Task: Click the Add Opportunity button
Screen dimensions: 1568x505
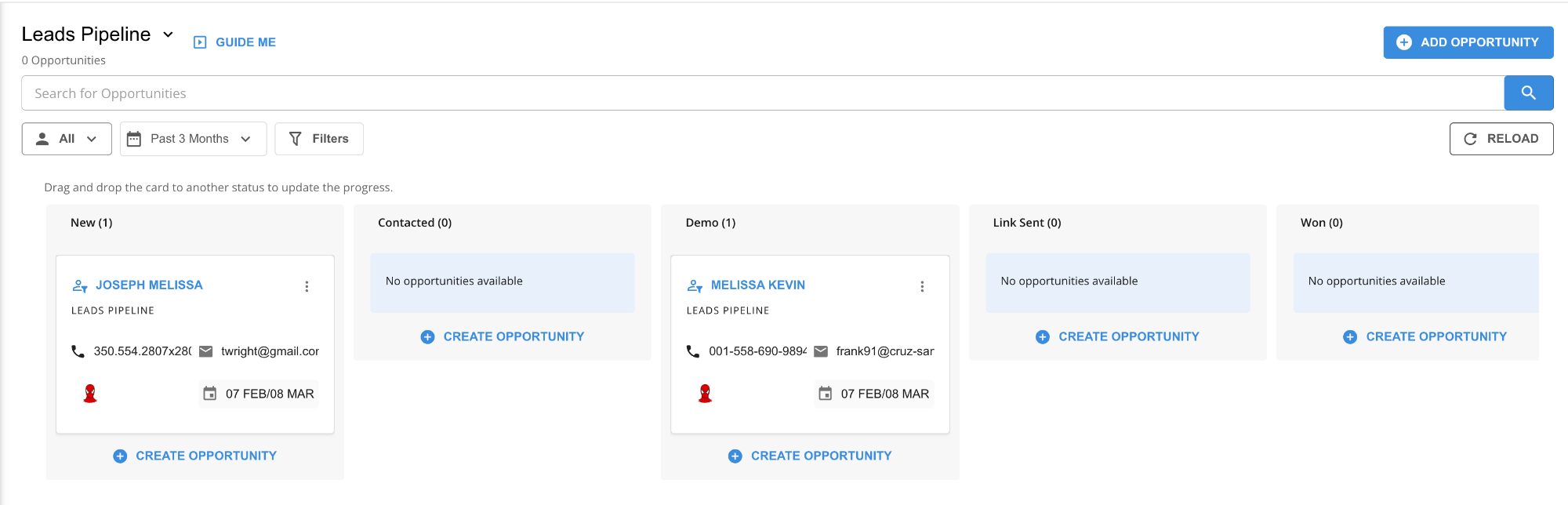Action: click(1468, 42)
